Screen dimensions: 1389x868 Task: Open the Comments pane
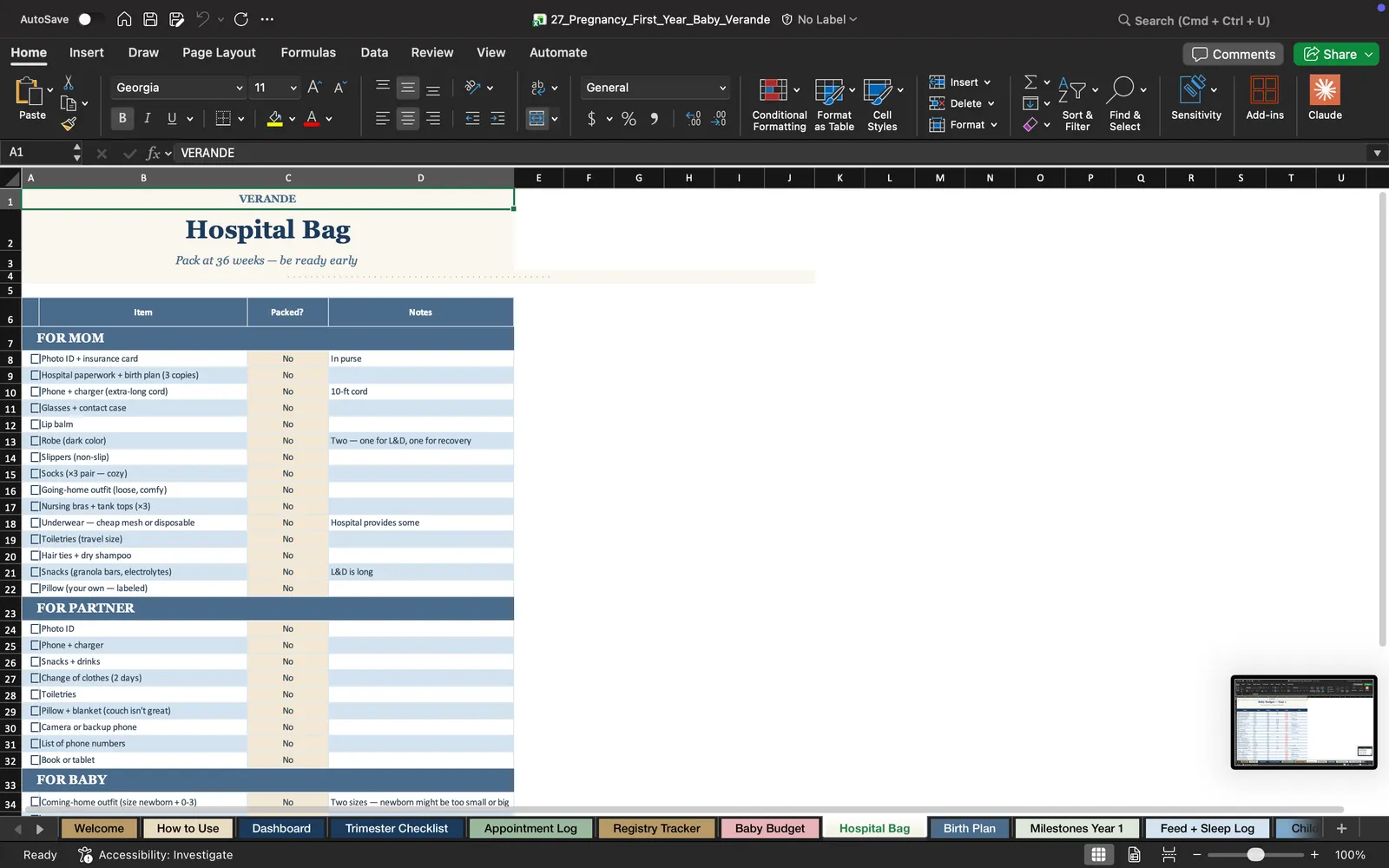pos(1234,54)
